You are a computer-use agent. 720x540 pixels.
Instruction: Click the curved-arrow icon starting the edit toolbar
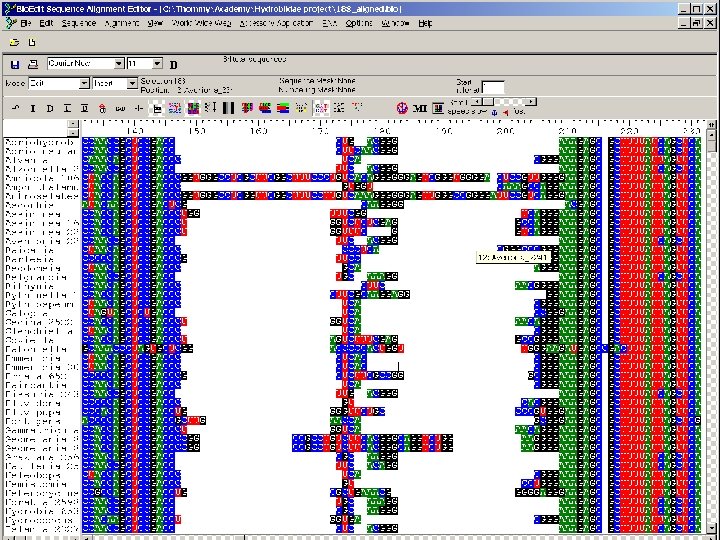tap(15, 108)
